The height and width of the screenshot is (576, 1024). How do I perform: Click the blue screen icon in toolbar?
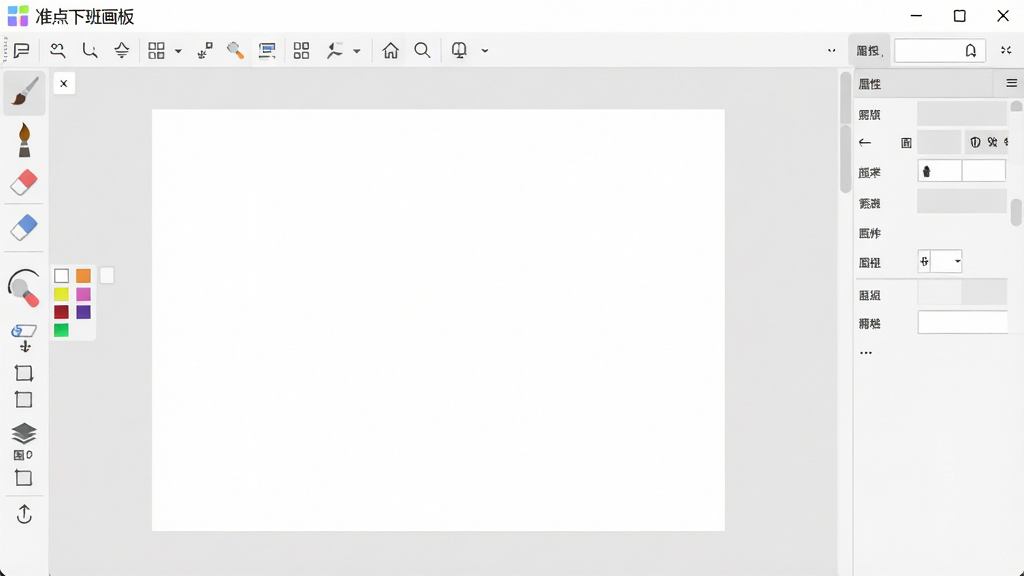pyautogui.click(x=267, y=50)
